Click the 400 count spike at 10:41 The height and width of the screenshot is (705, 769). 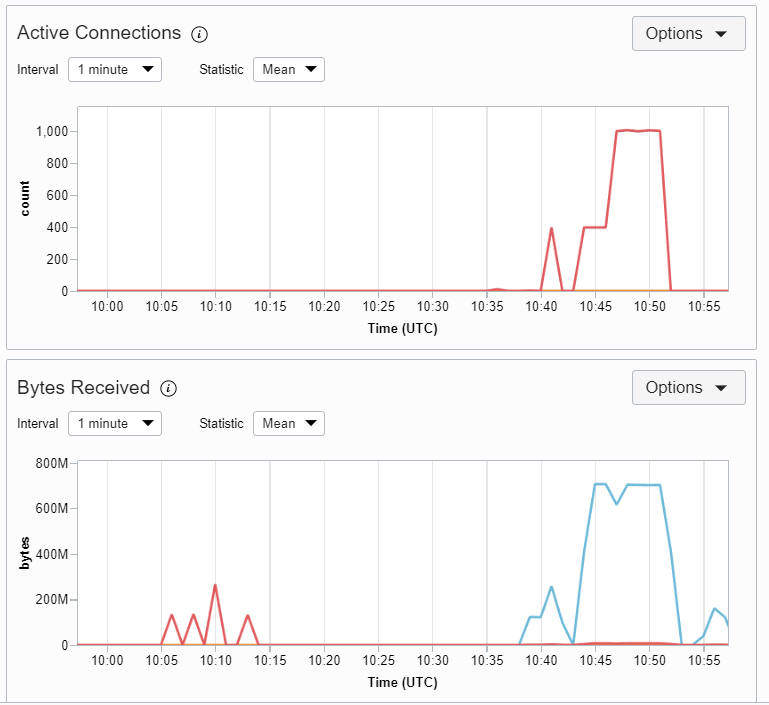point(552,228)
